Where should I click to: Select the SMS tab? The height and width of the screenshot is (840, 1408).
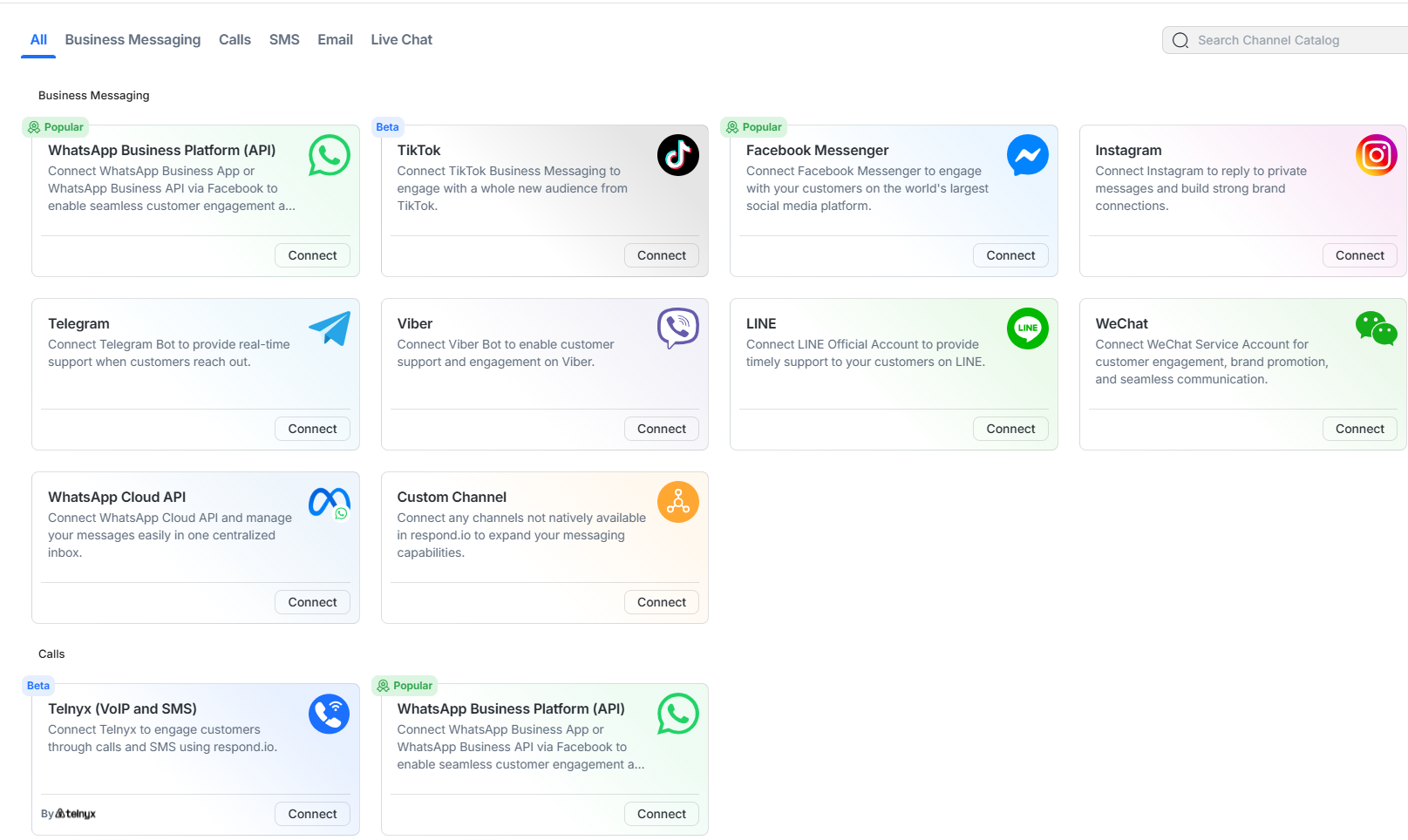coord(284,40)
